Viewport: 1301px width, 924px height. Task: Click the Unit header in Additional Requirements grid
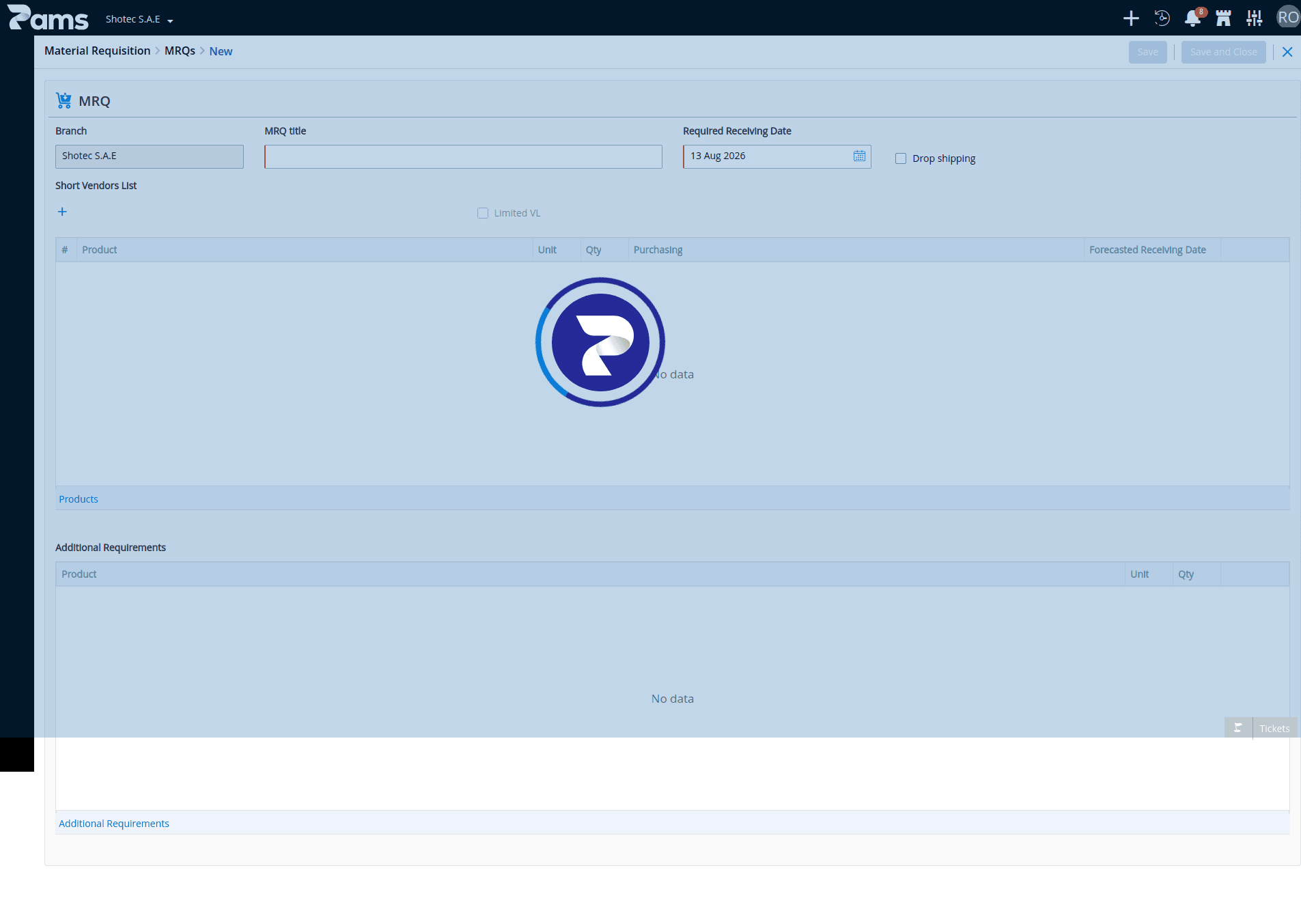[x=1148, y=574]
